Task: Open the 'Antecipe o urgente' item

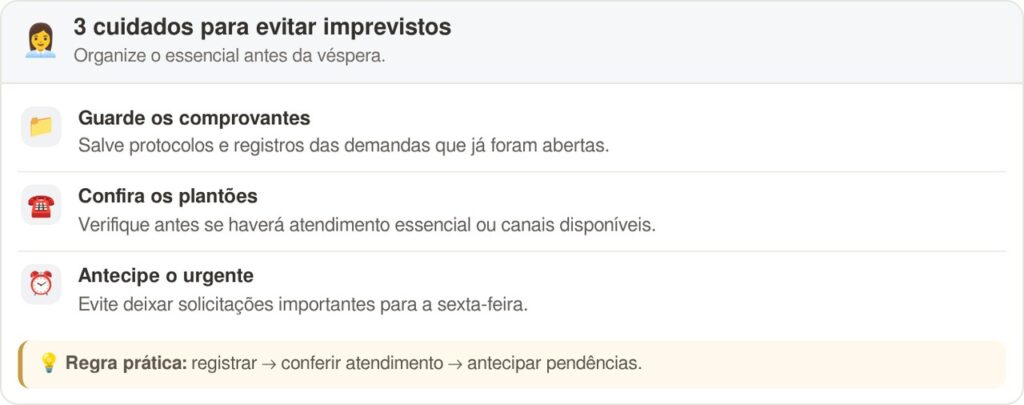Action: pos(512,290)
